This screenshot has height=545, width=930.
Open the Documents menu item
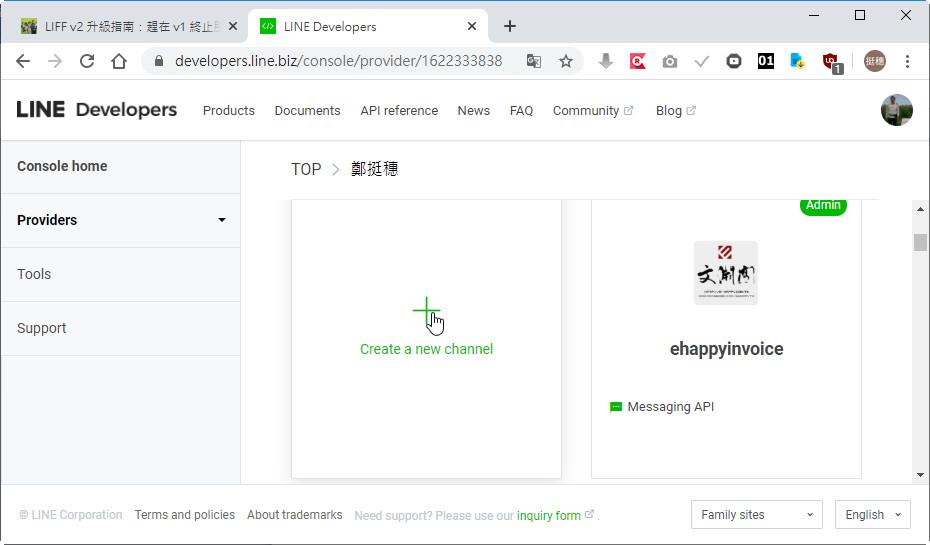pyautogui.click(x=307, y=111)
